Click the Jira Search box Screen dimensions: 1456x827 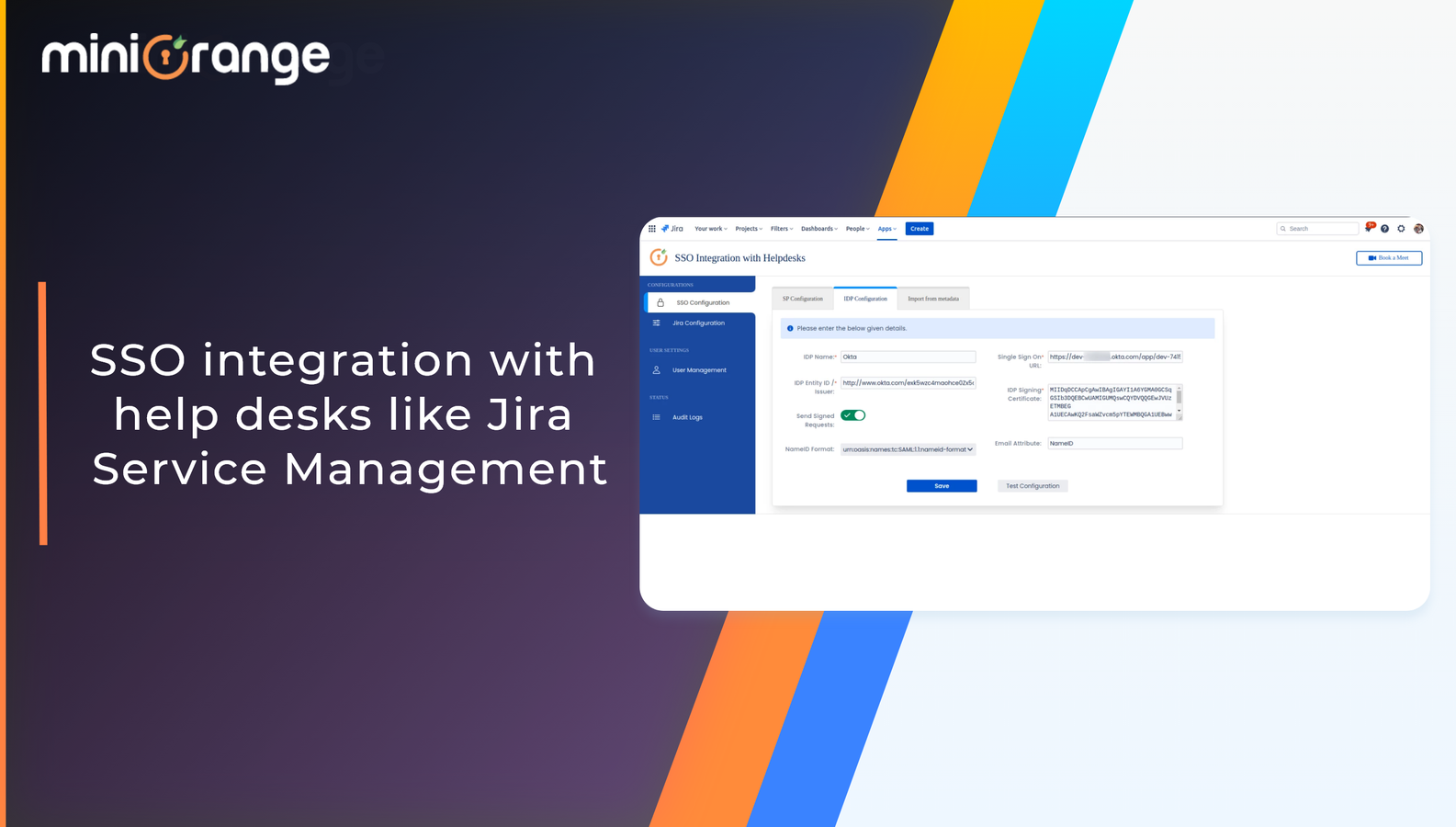(x=1317, y=229)
